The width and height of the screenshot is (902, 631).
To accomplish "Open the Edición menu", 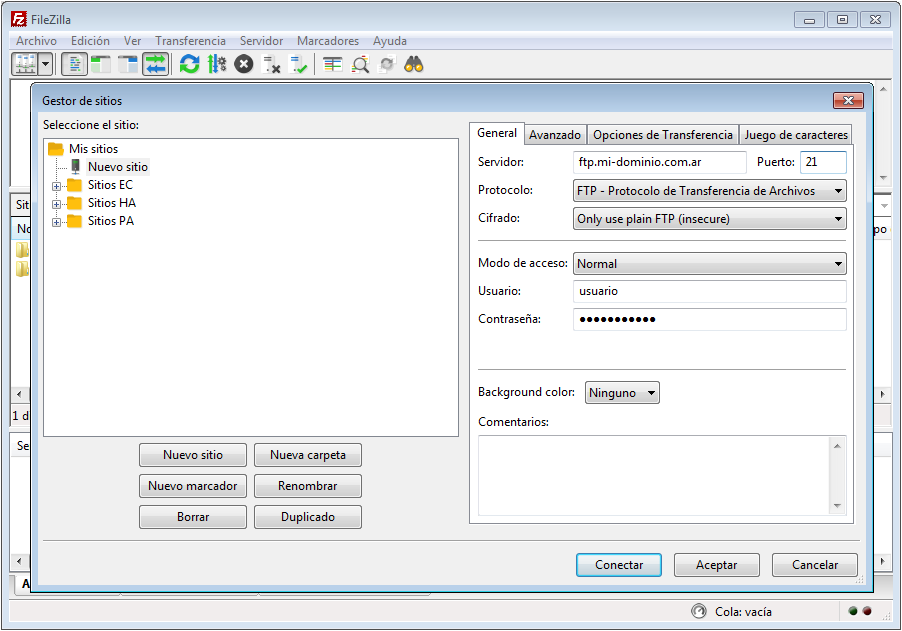I will tap(90, 41).
